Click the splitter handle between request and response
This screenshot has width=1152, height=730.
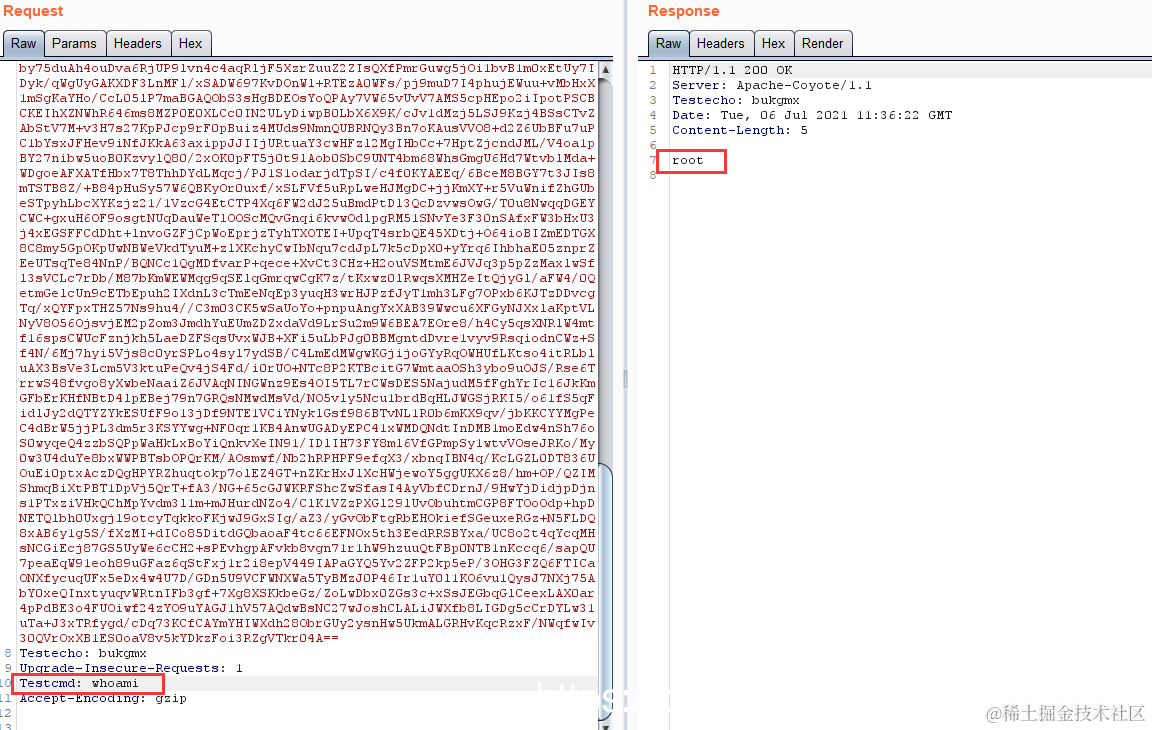tap(625, 379)
